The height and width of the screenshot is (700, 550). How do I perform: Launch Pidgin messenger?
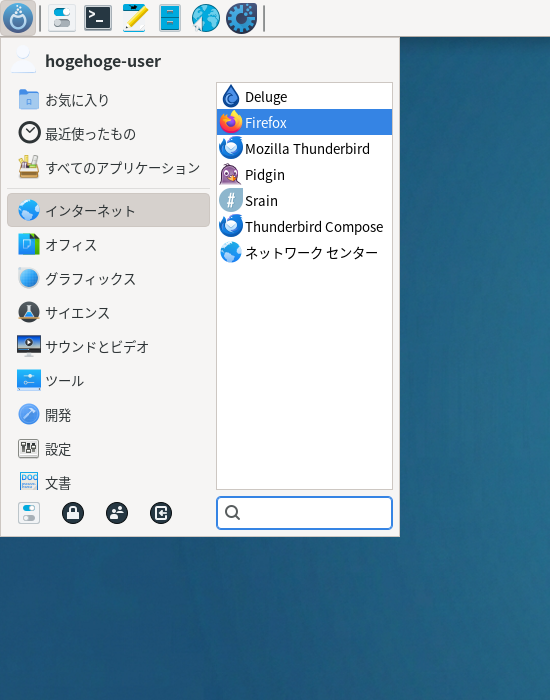point(304,175)
